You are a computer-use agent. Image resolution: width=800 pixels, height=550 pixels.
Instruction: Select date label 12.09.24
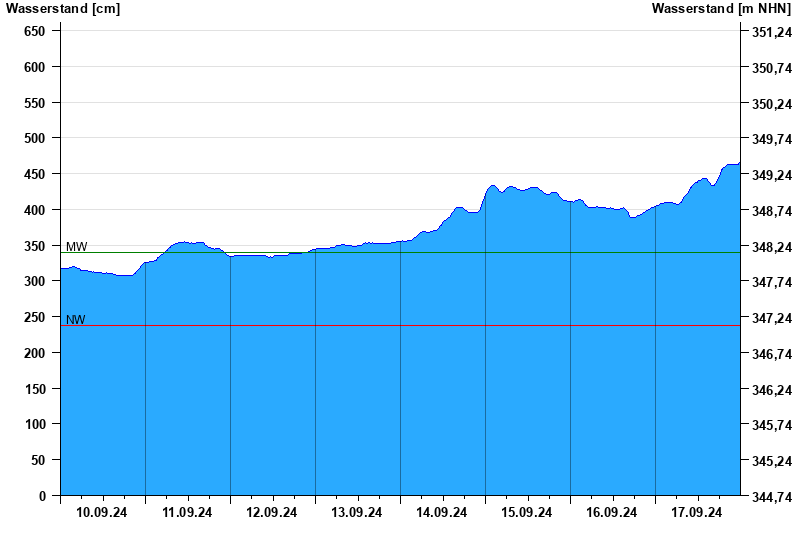coord(271,512)
